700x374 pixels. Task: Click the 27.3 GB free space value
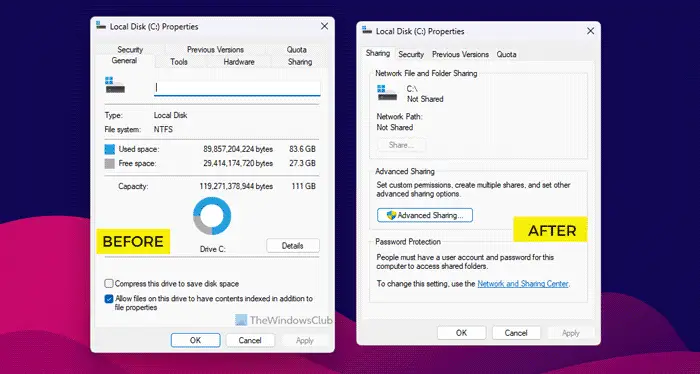point(303,163)
